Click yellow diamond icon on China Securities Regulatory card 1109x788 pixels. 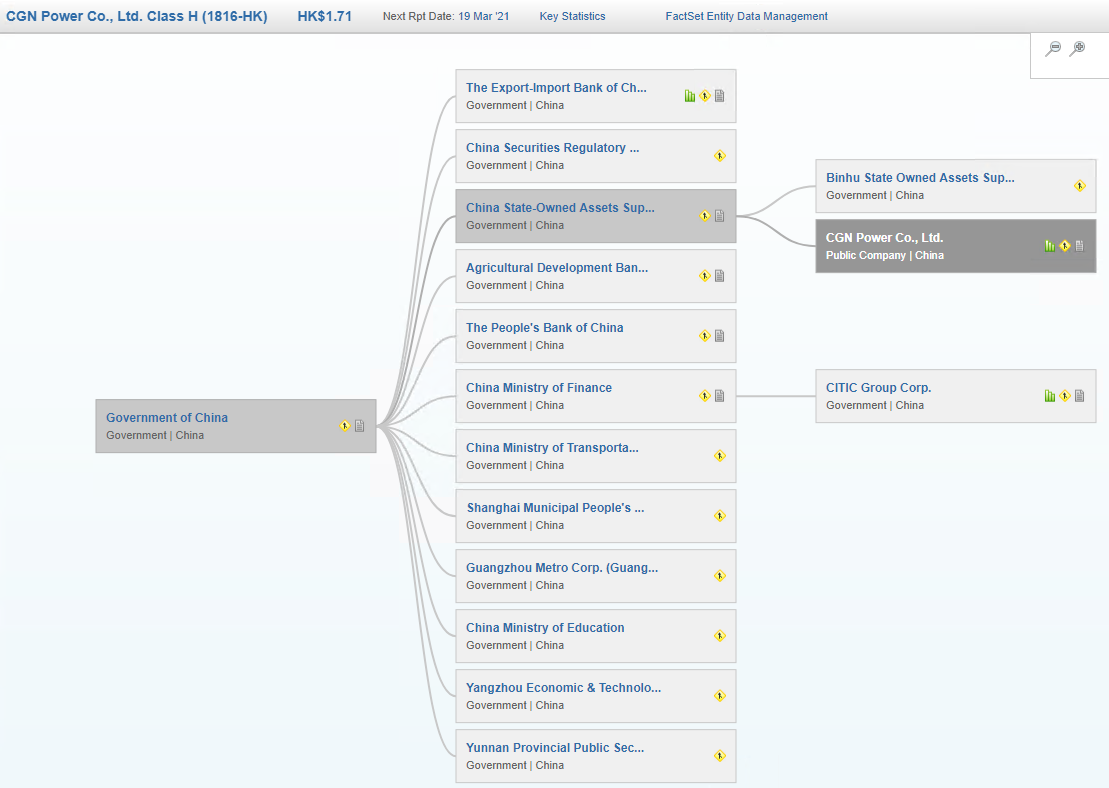[719, 156]
